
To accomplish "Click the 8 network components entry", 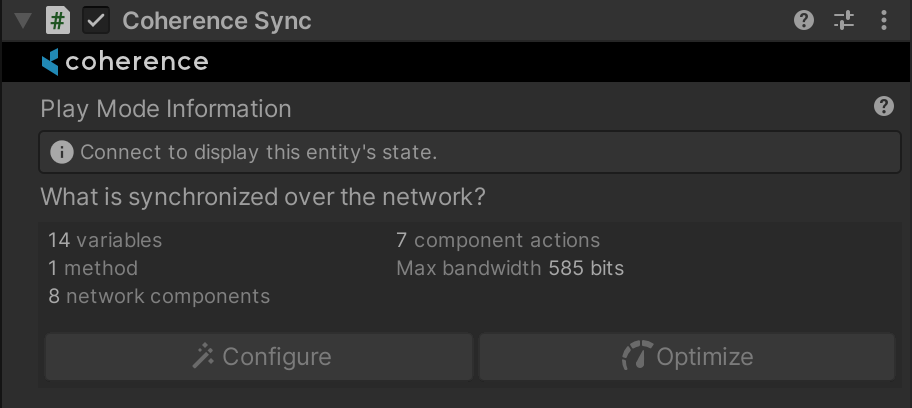I will 159,296.
